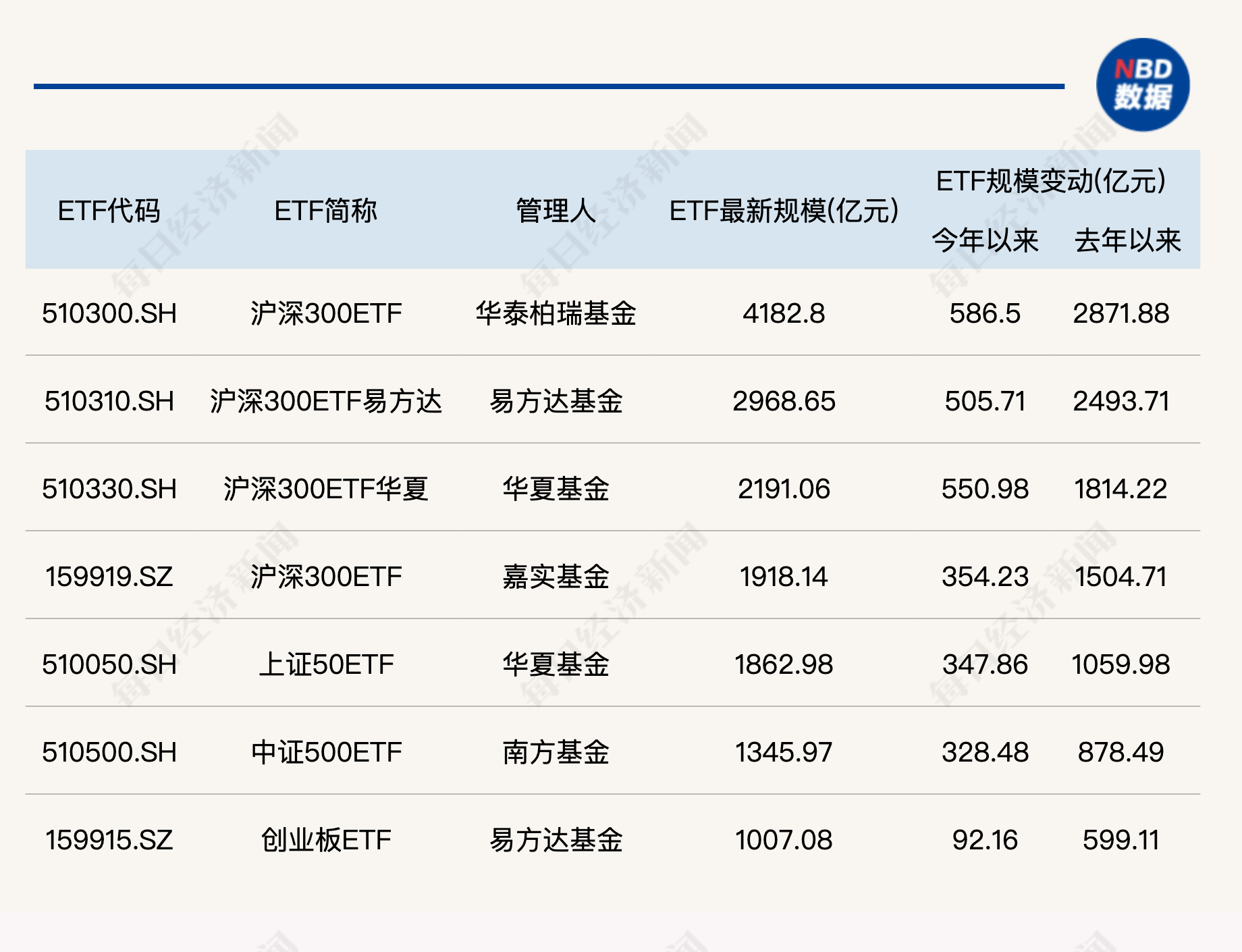Click the ETF代码 column header

click(x=109, y=211)
